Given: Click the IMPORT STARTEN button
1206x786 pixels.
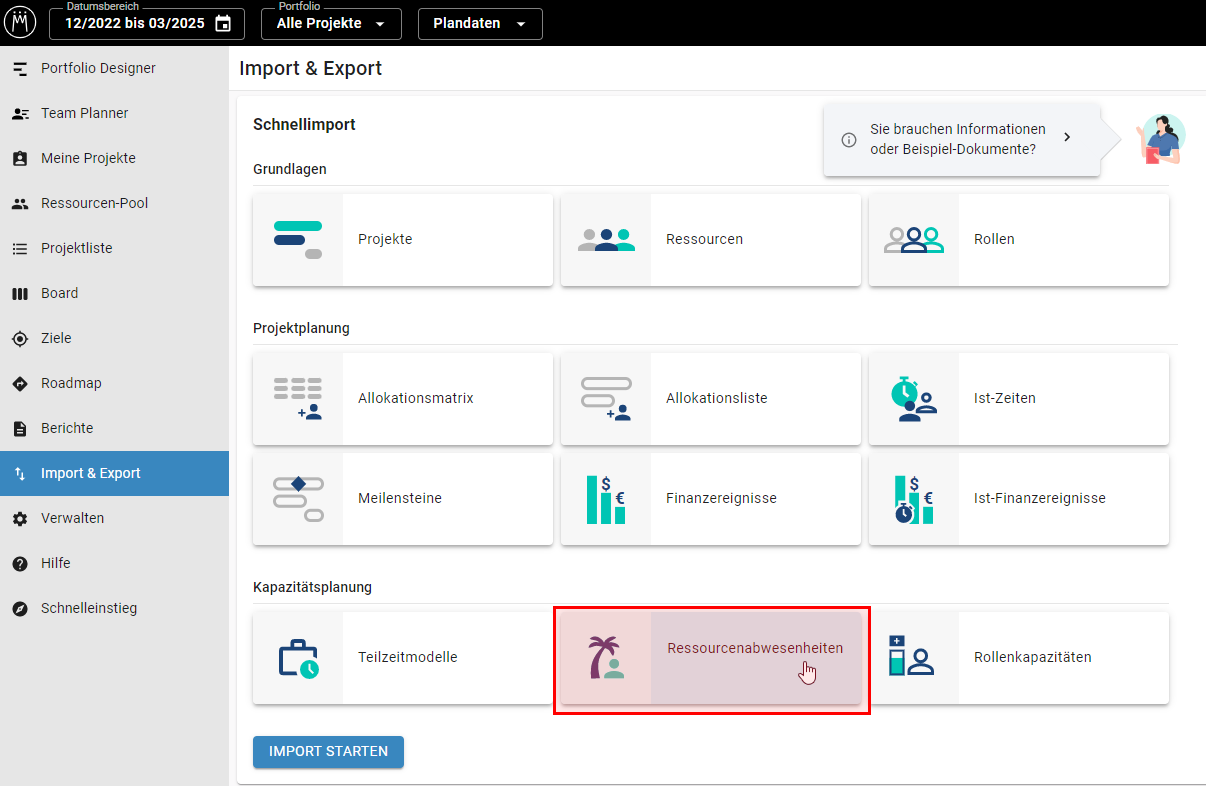Looking at the screenshot, I should pyautogui.click(x=328, y=752).
